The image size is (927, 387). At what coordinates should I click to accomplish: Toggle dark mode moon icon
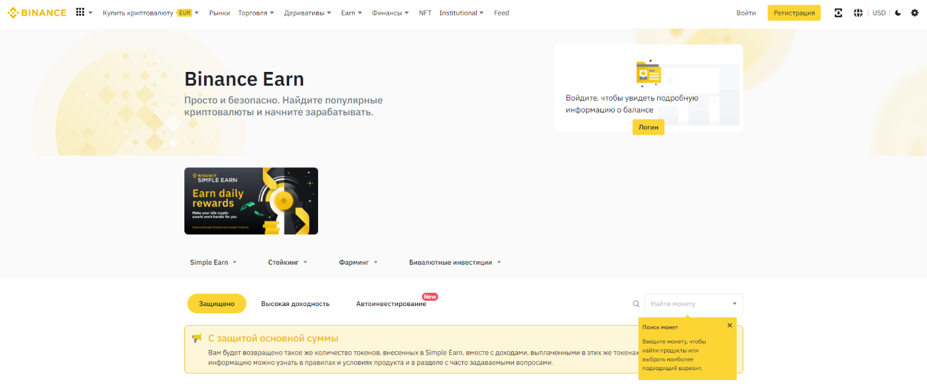[x=898, y=13]
